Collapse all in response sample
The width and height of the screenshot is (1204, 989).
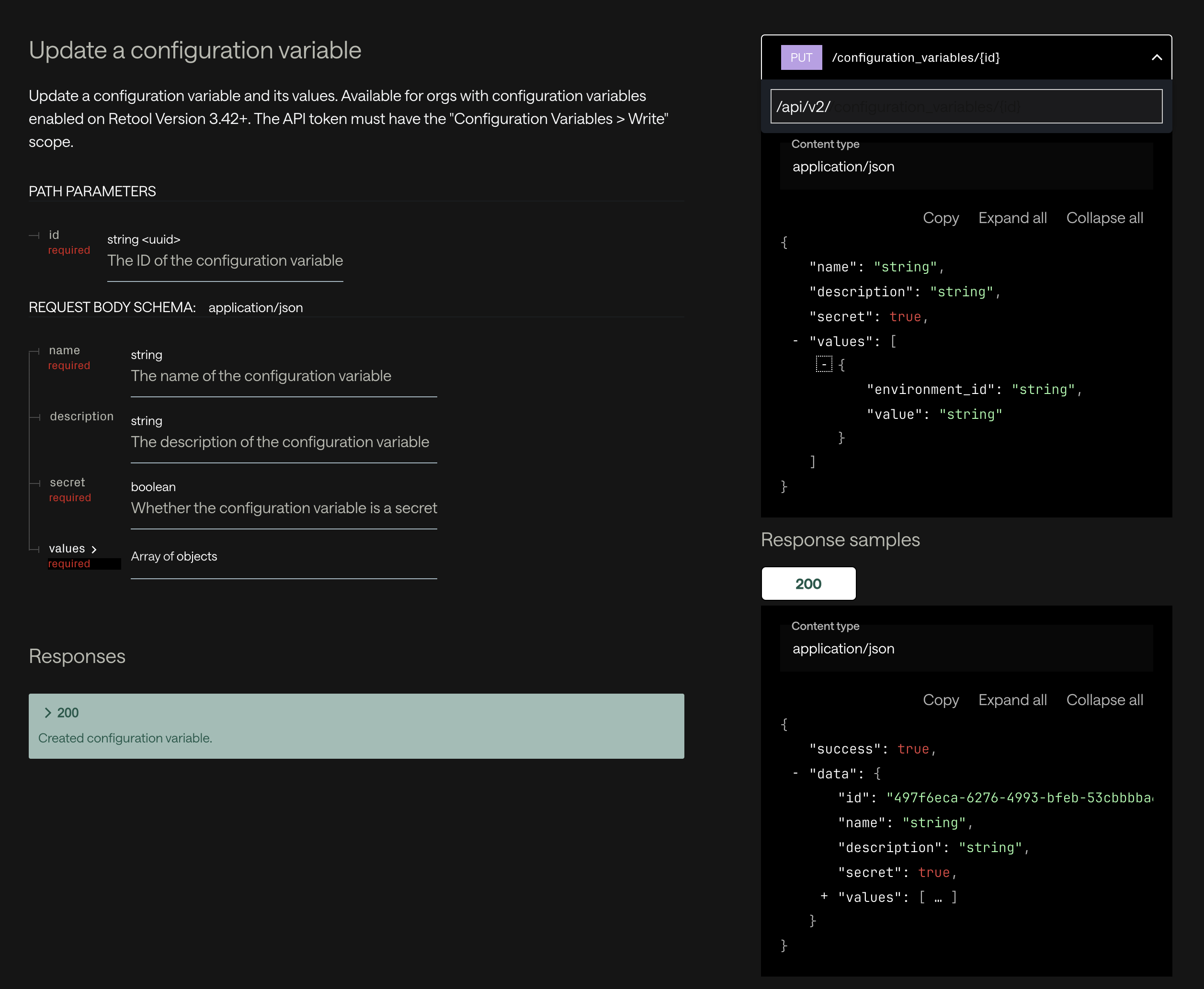[1104, 700]
